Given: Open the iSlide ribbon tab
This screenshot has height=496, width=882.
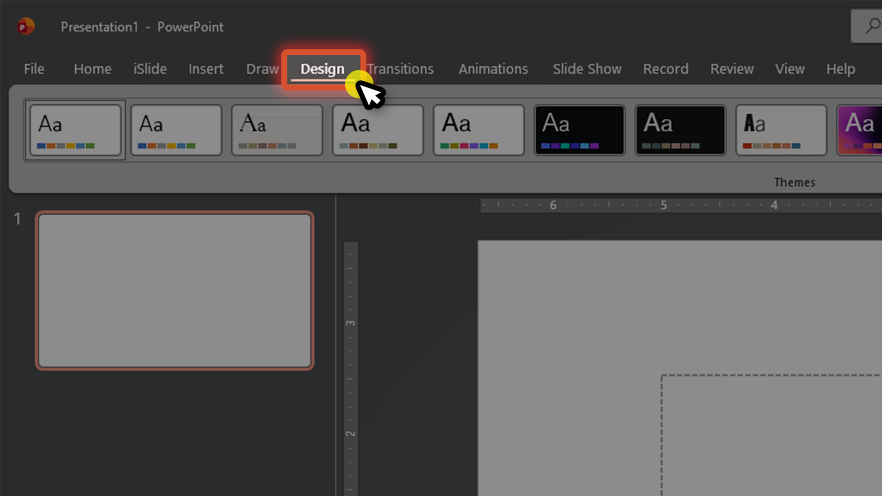Looking at the screenshot, I should pos(150,69).
